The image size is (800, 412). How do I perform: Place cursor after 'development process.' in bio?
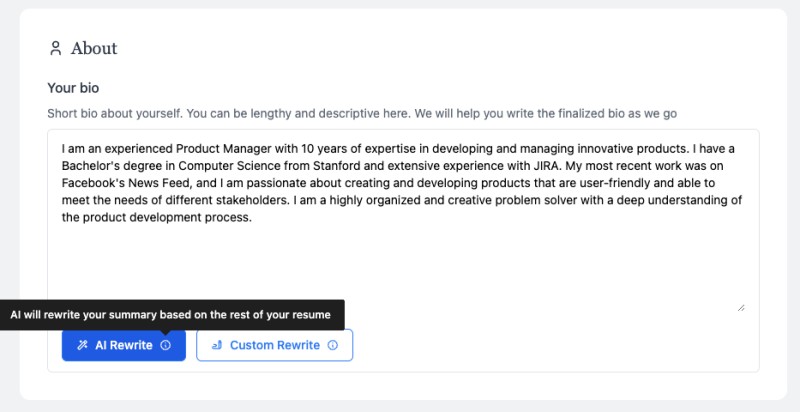pyautogui.click(x=253, y=218)
